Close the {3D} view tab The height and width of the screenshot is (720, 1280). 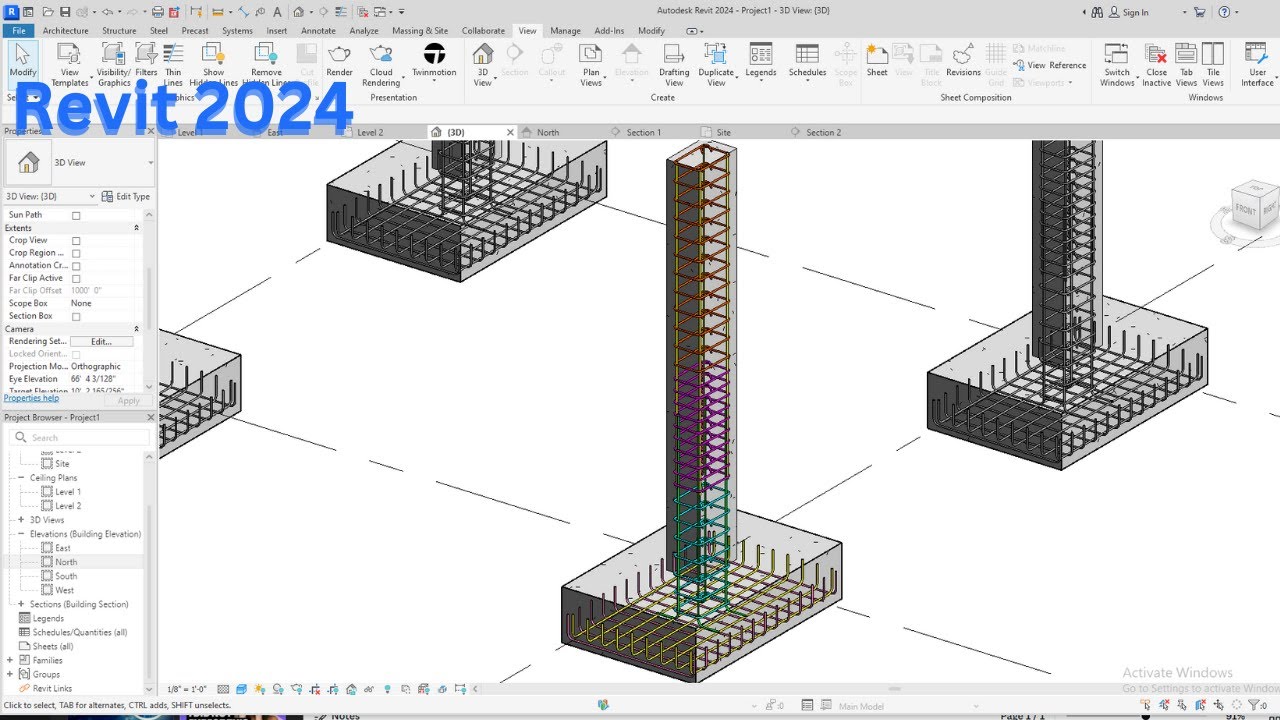pyautogui.click(x=510, y=132)
